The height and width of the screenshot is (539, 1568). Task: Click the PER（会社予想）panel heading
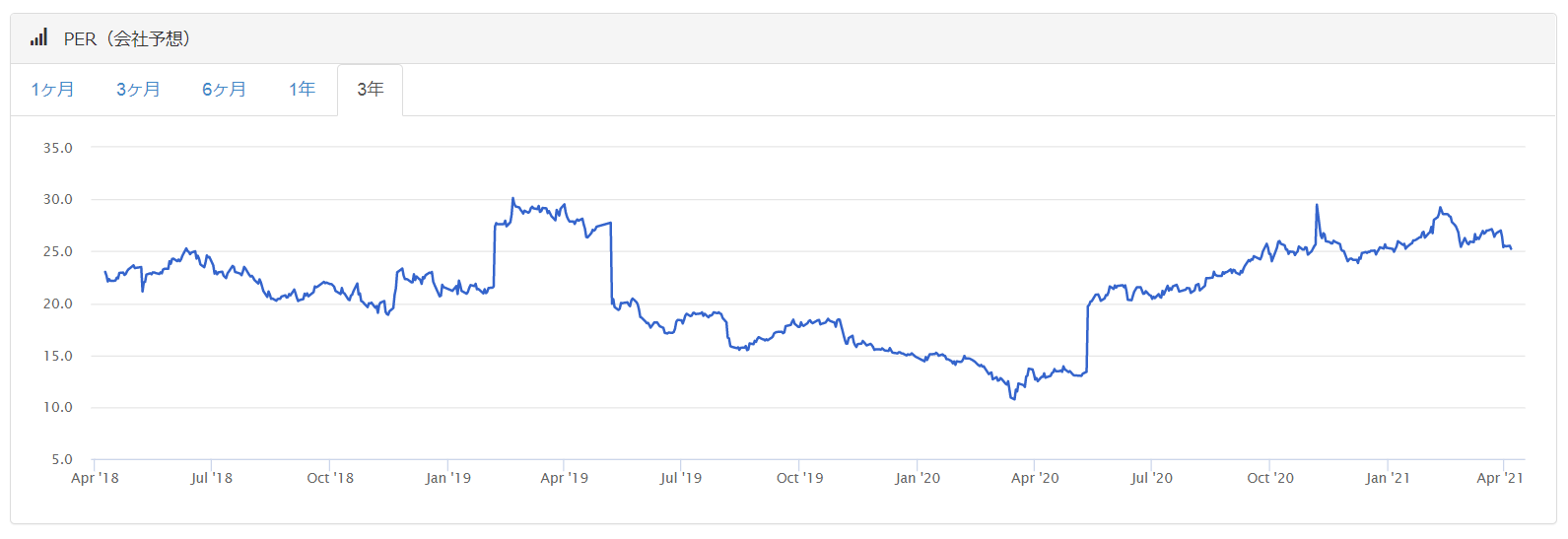pos(127,38)
